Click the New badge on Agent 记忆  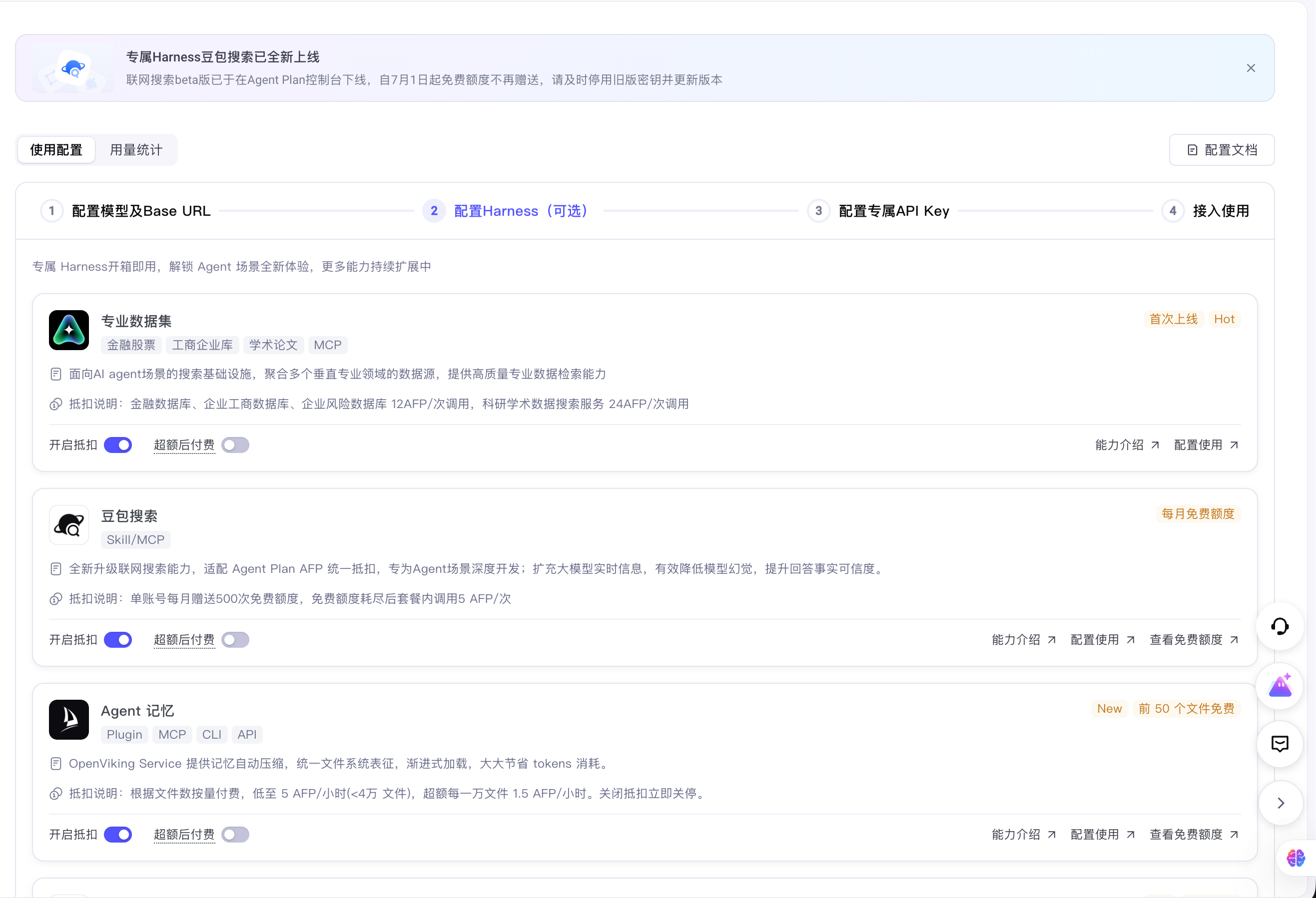coord(1109,708)
